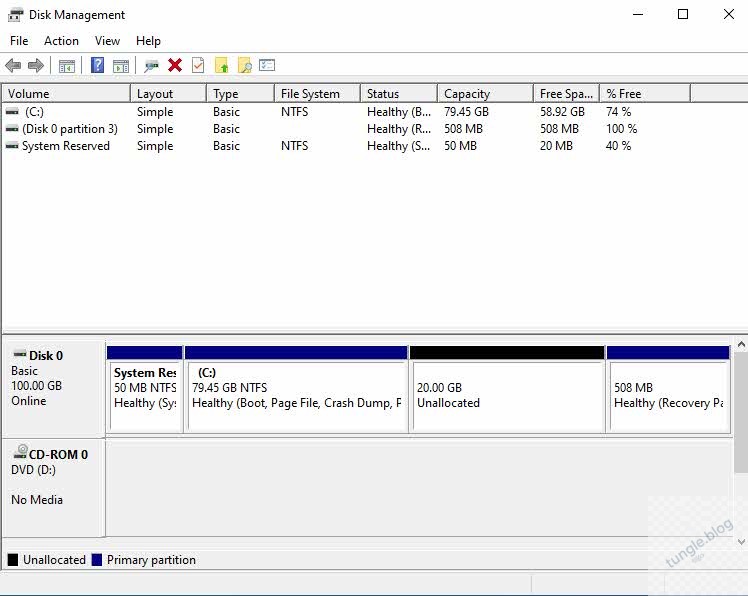Sort by the Type column header
748x596 pixels.
pyautogui.click(x=240, y=94)
